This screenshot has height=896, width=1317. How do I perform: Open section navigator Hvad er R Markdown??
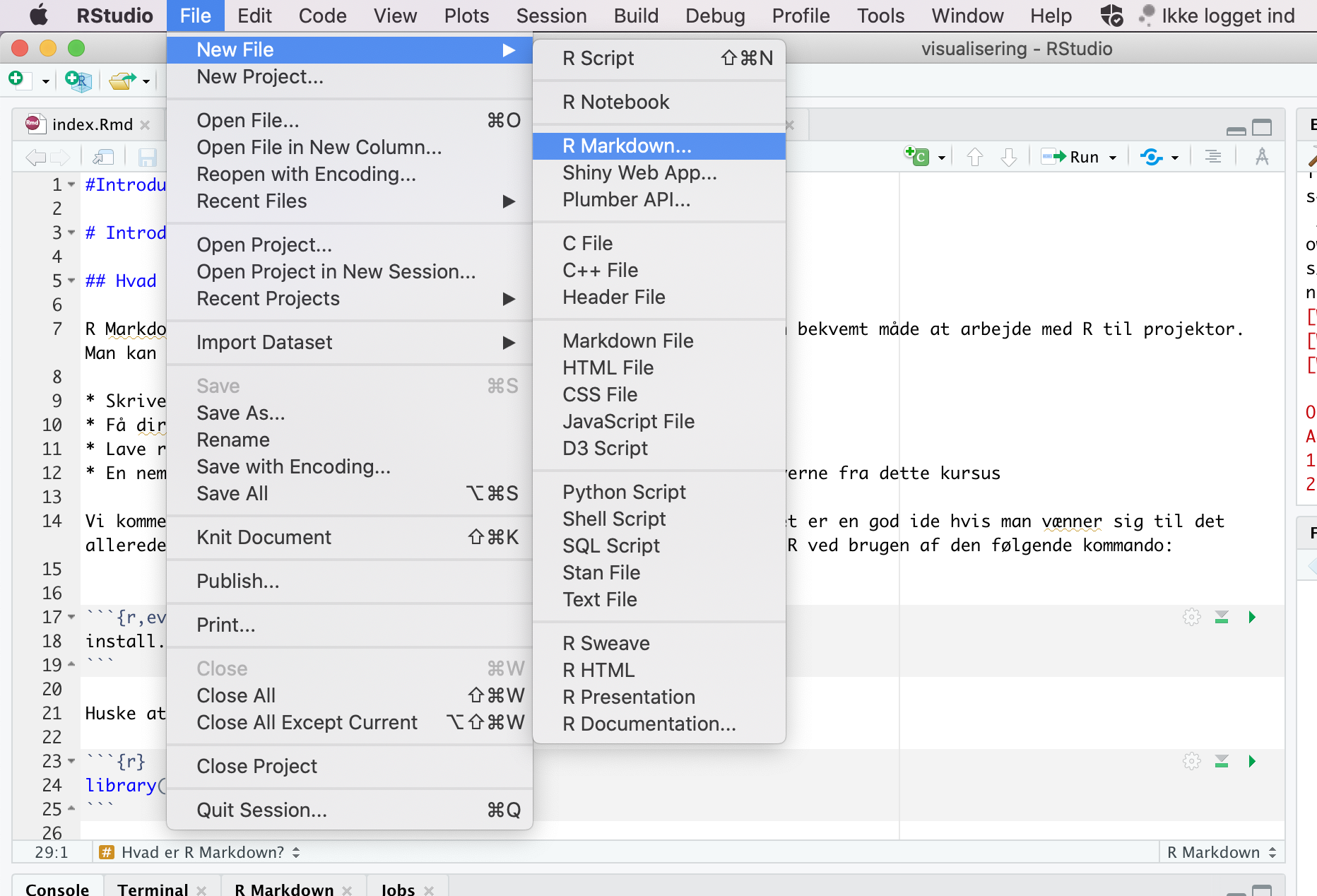tap(201, 852)
